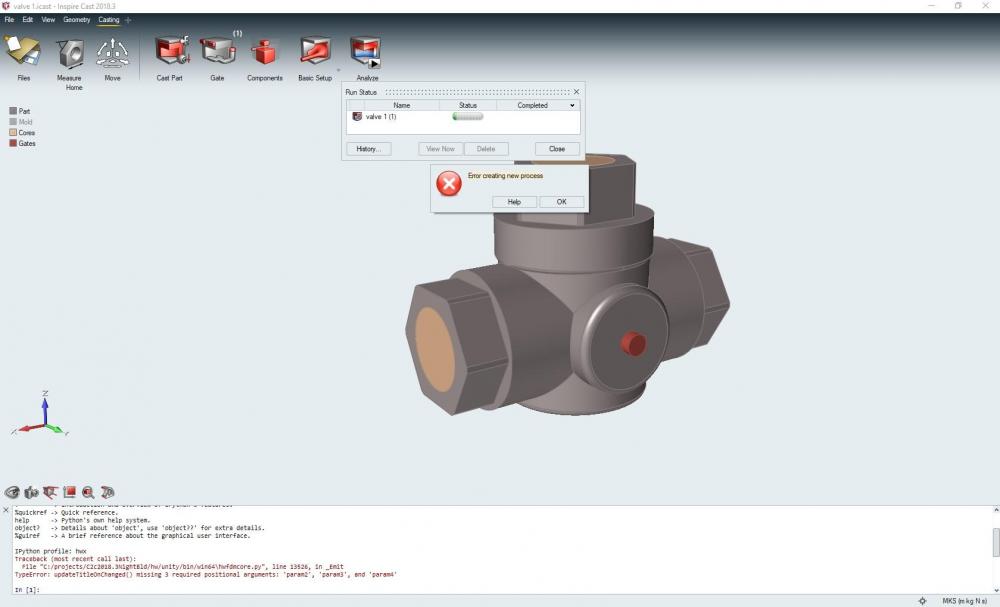
Task: Toggle Mold legend visibility
Action: click(x=13, y=122)
